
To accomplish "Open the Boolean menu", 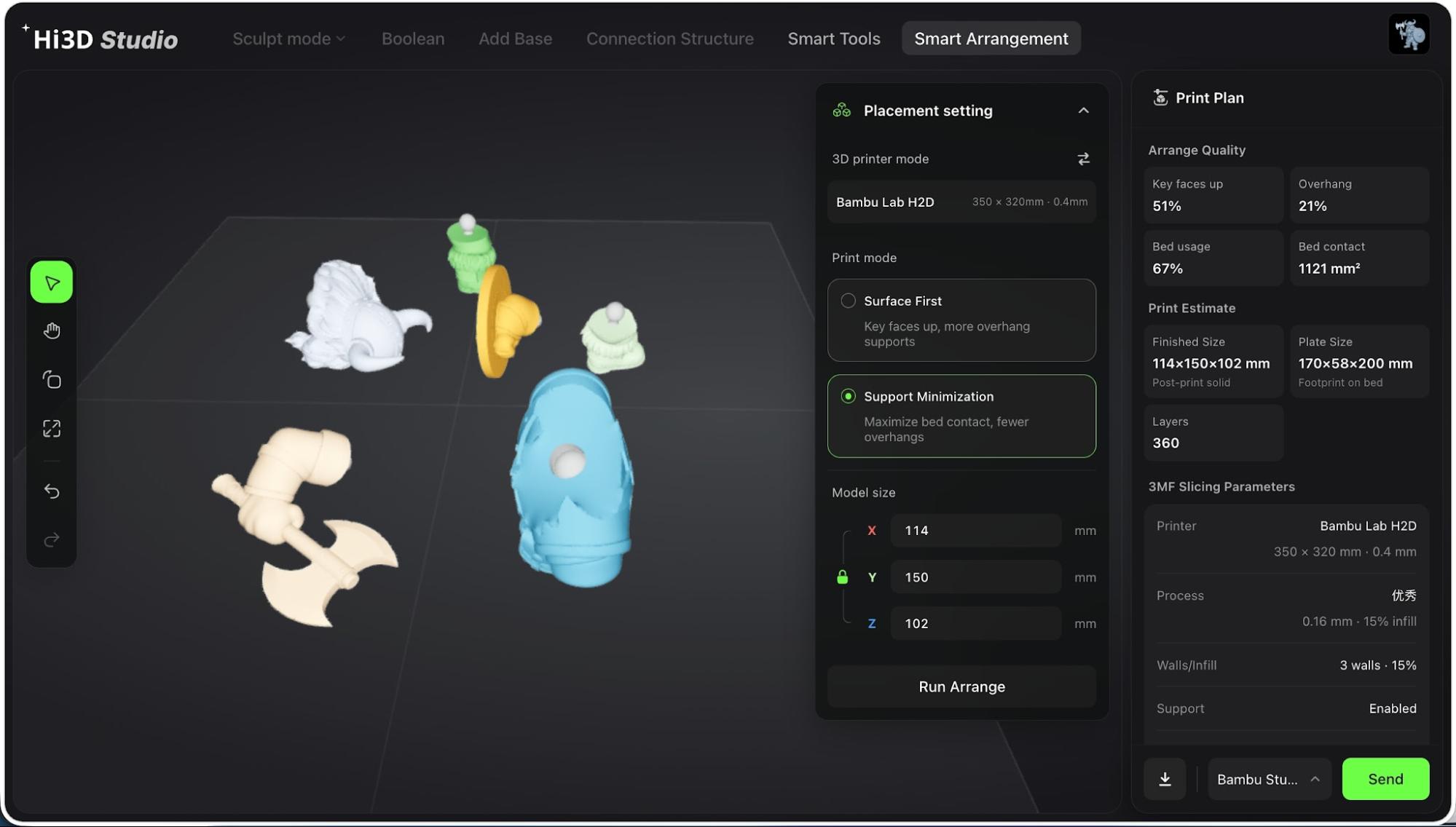I will [x=413, y=39].
